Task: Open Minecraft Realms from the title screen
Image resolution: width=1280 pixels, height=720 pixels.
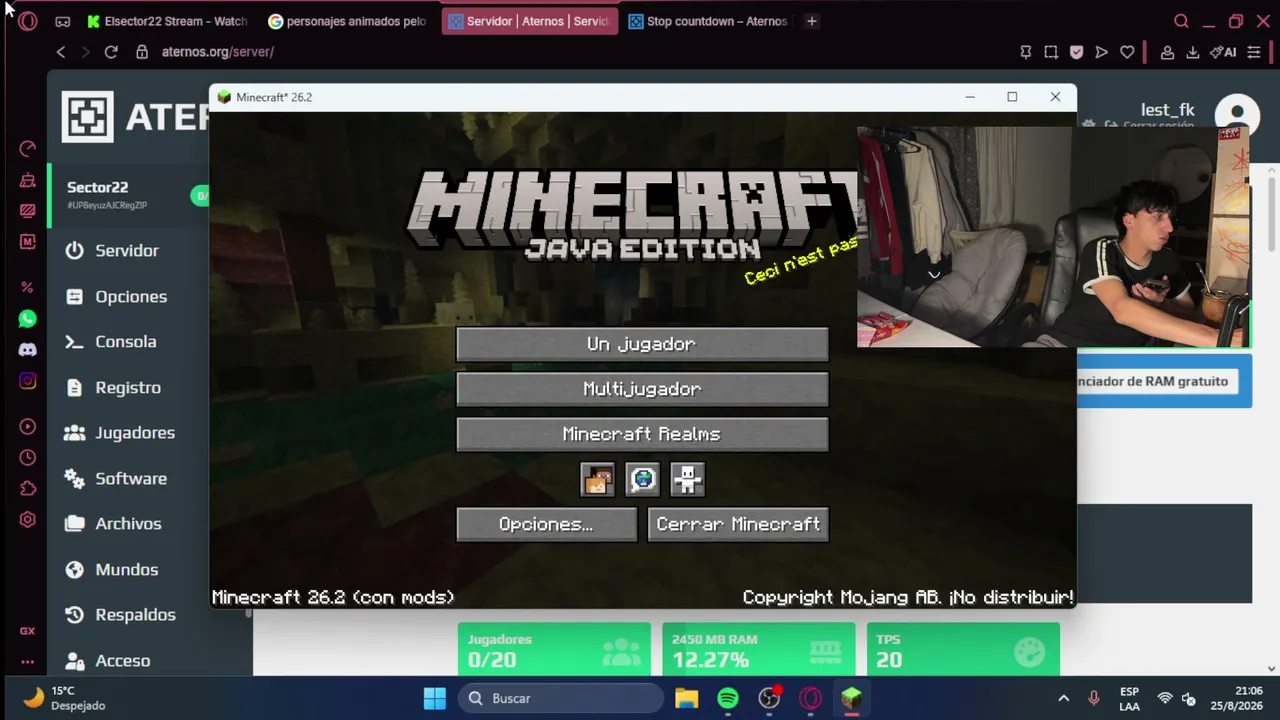Action: (642, 434)
